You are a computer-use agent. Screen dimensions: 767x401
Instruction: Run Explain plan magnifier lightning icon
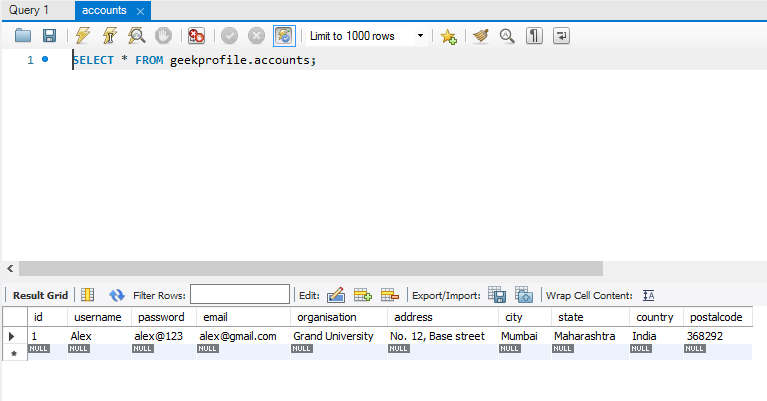click(x=136, y=36)
